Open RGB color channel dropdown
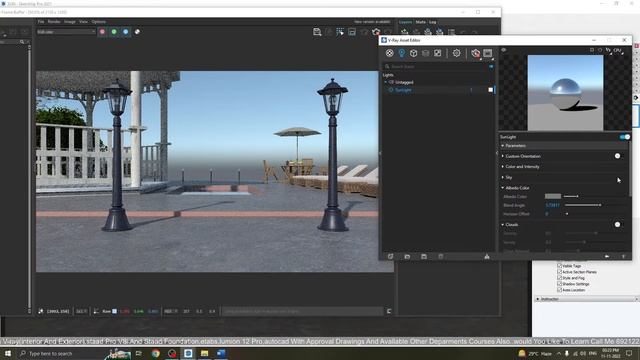The width and height of the screenshot is (640, 360). pos(66,32)
